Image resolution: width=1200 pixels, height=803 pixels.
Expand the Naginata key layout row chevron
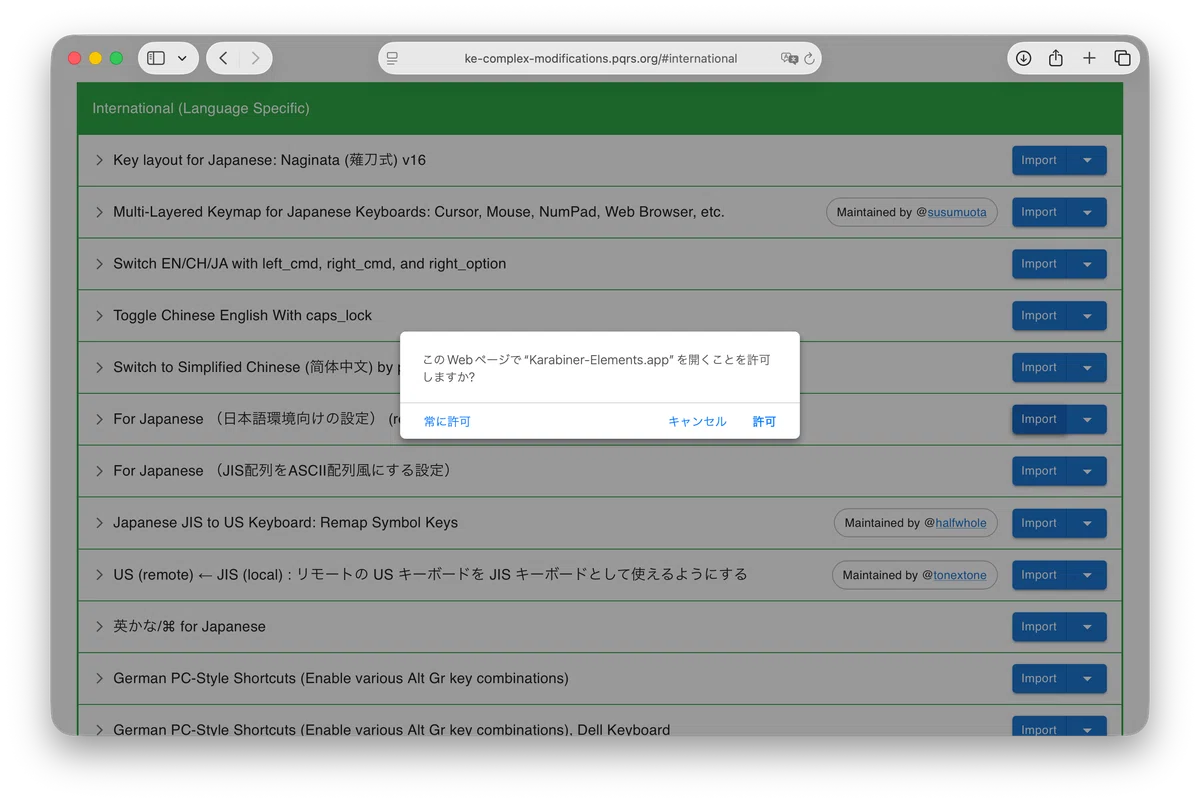[99, 160]
